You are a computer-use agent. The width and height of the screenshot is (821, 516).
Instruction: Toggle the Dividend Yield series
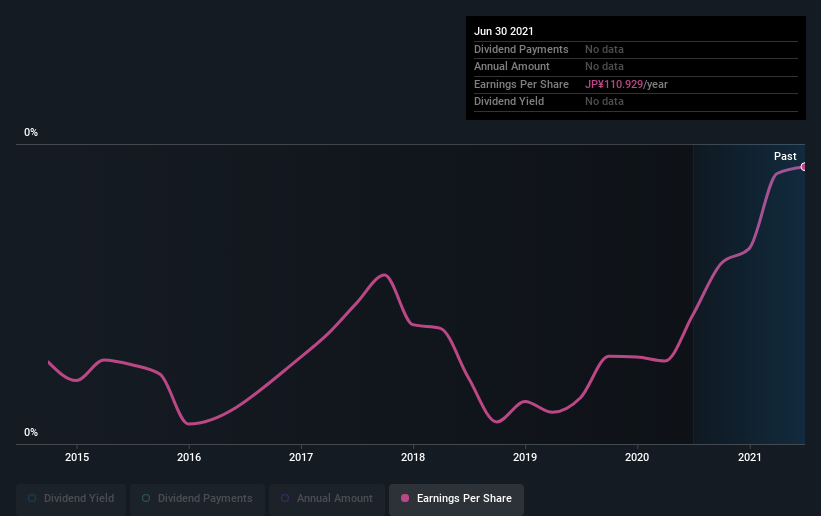pos(71,498)
